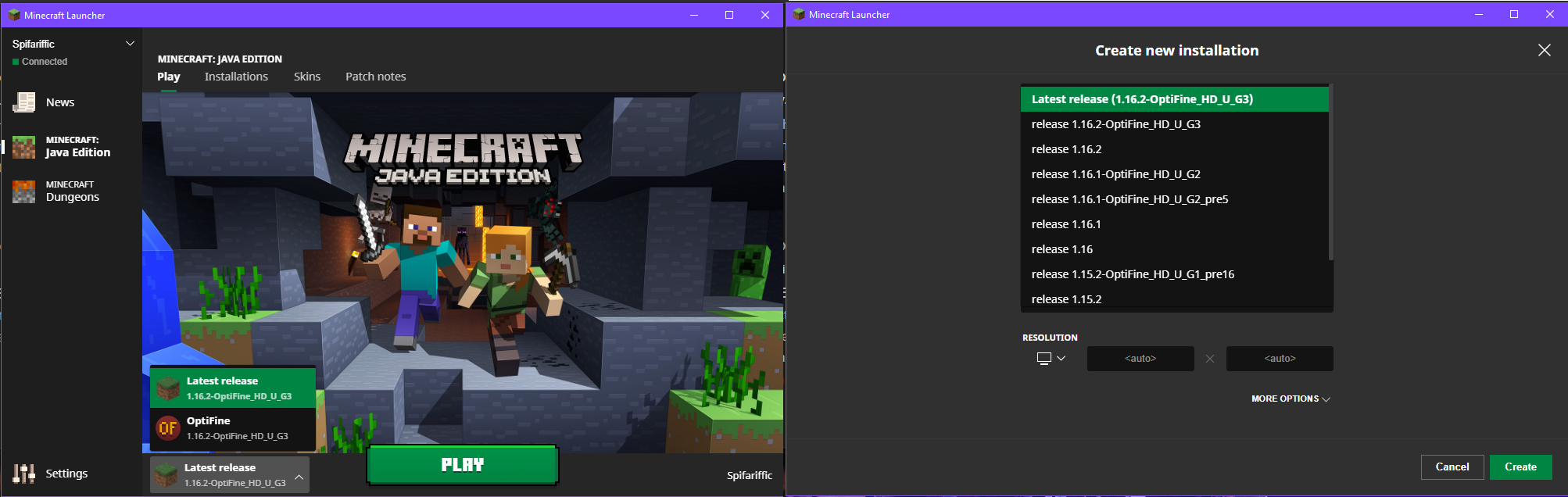Viewport: 1568px width, 497px height.
Task: Switch to the Installations tab
Action: click(236, 77)
